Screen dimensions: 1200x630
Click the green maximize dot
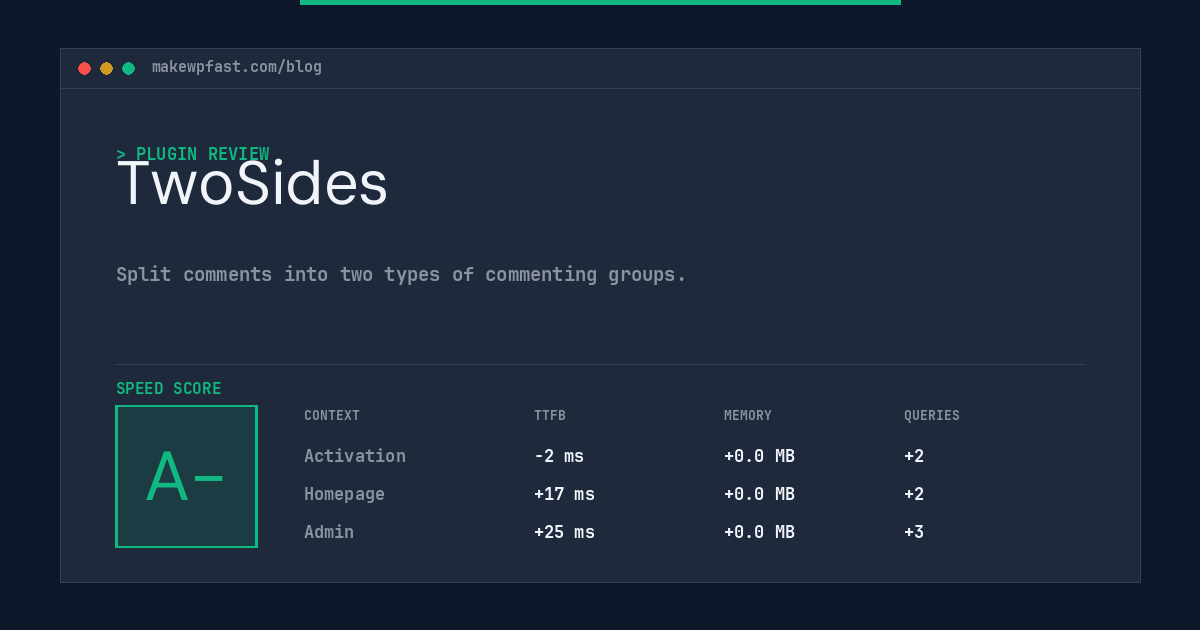coord(128,68)
